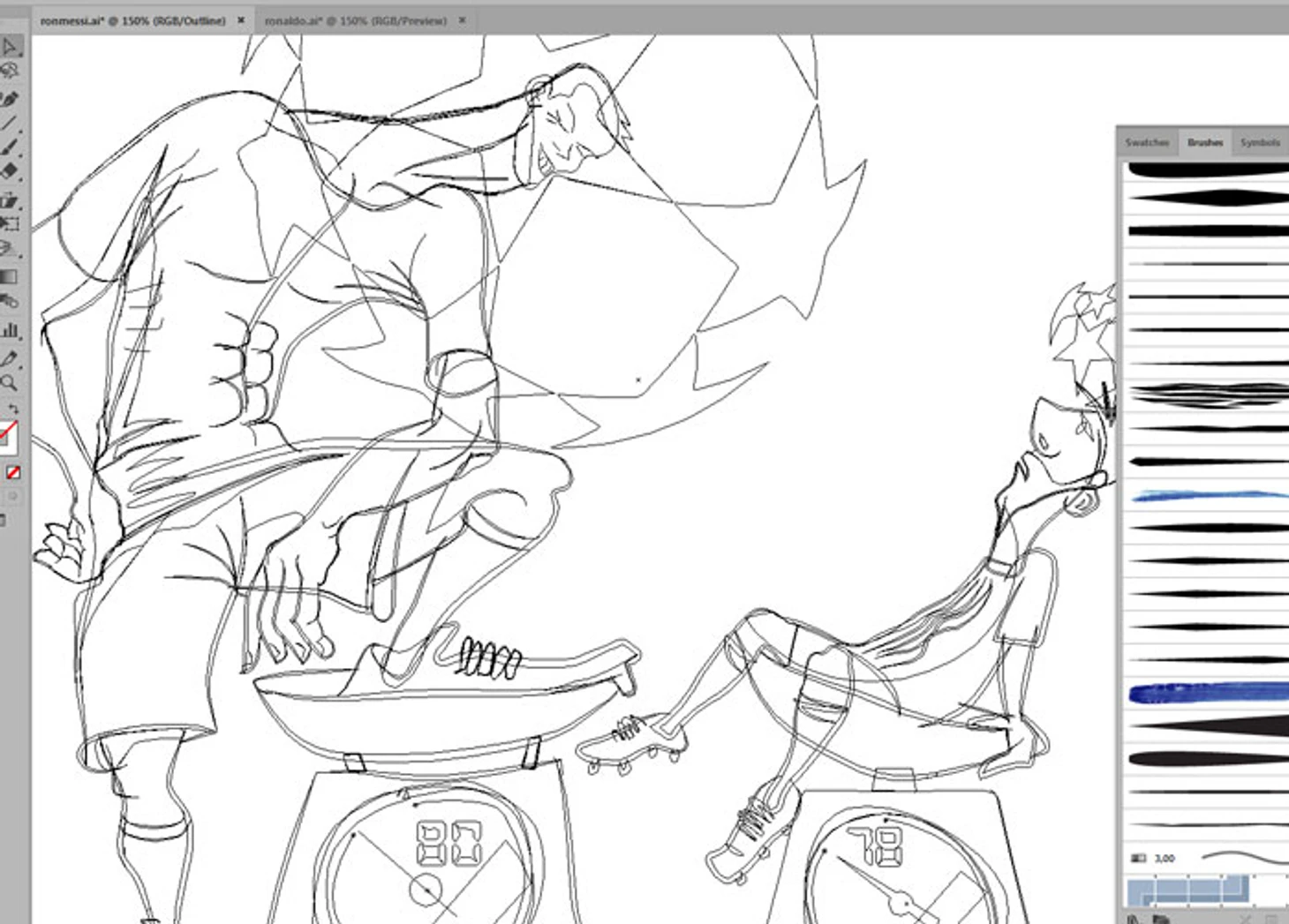
Task: Click the Fill/Stroke color box
Action: [x=7, y=437]
